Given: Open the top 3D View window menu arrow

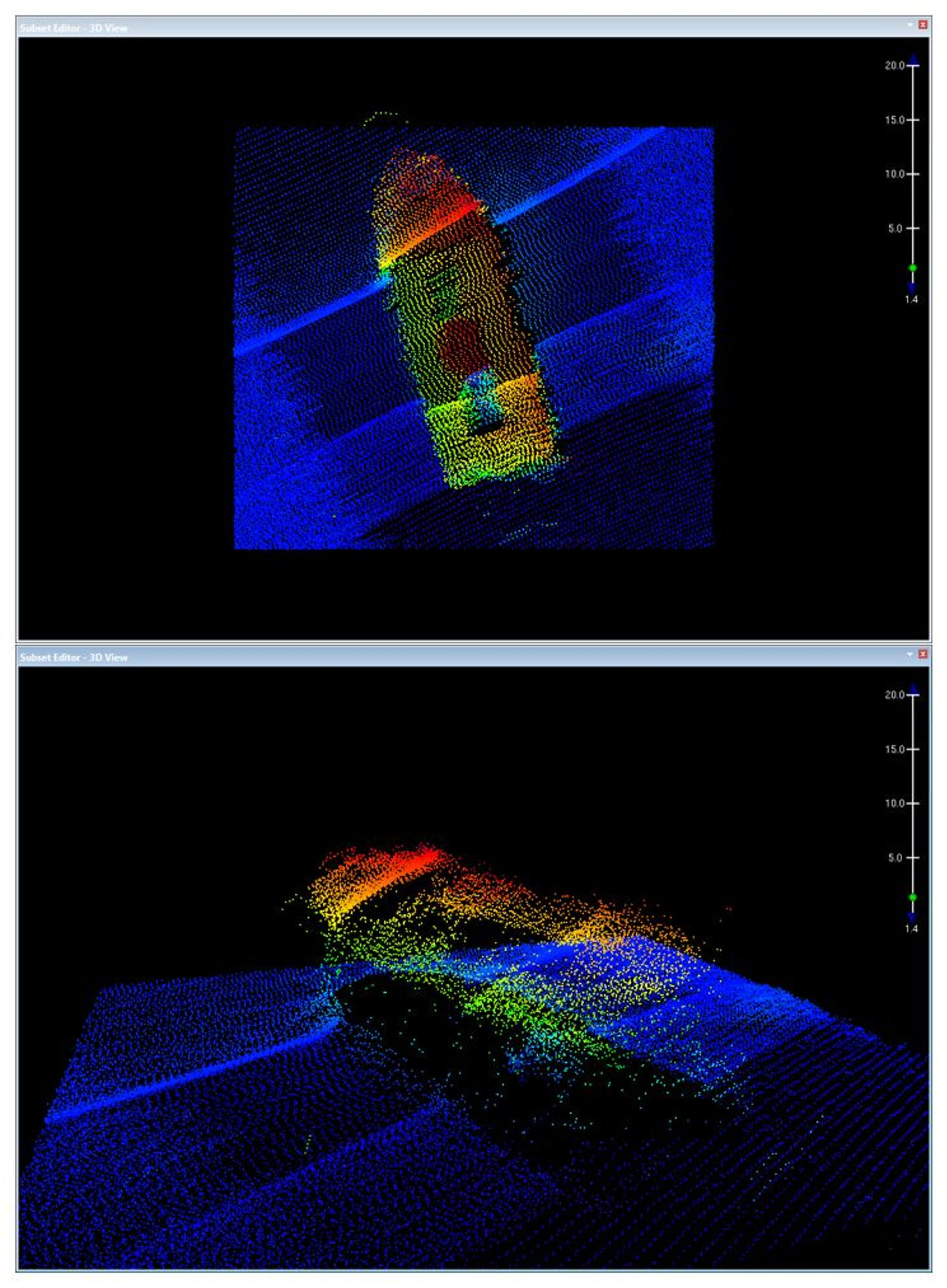Looking at the screenshot, I should pos(909,24).
